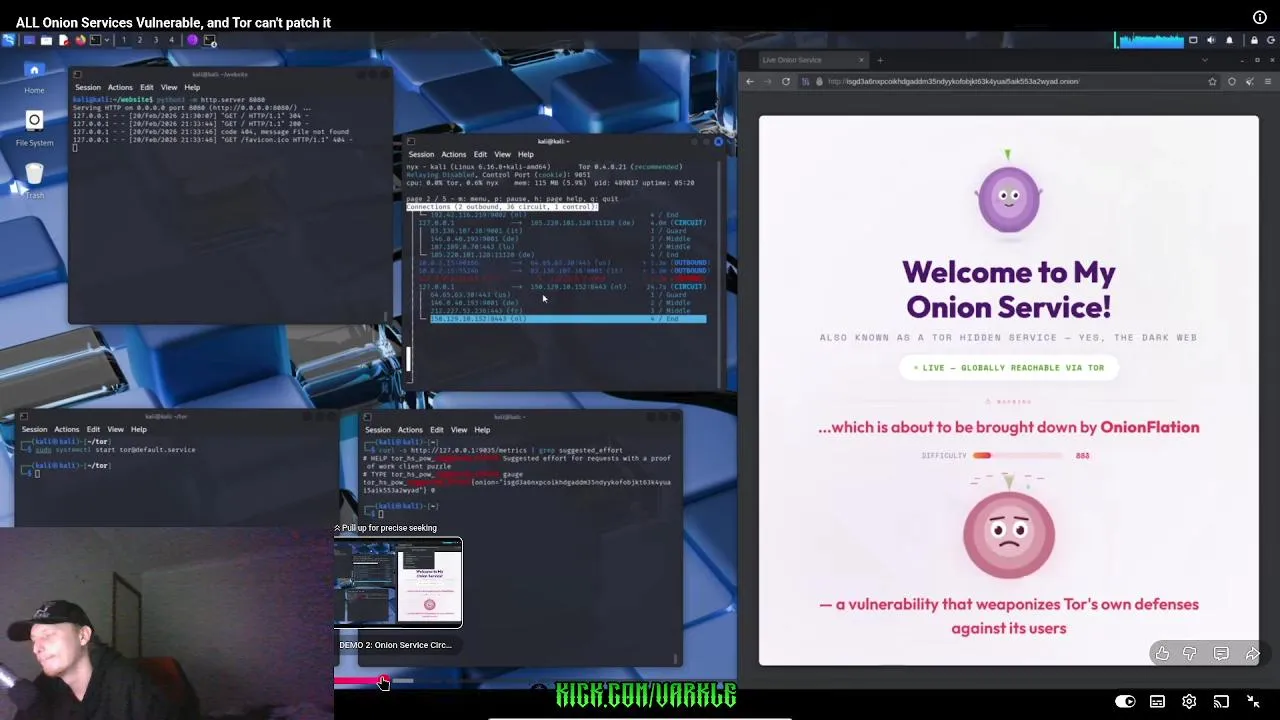The width and height of the screenshot is (1280, 720).
Task: Click the display icon in system panel
Action: [x=1193, y=40]
